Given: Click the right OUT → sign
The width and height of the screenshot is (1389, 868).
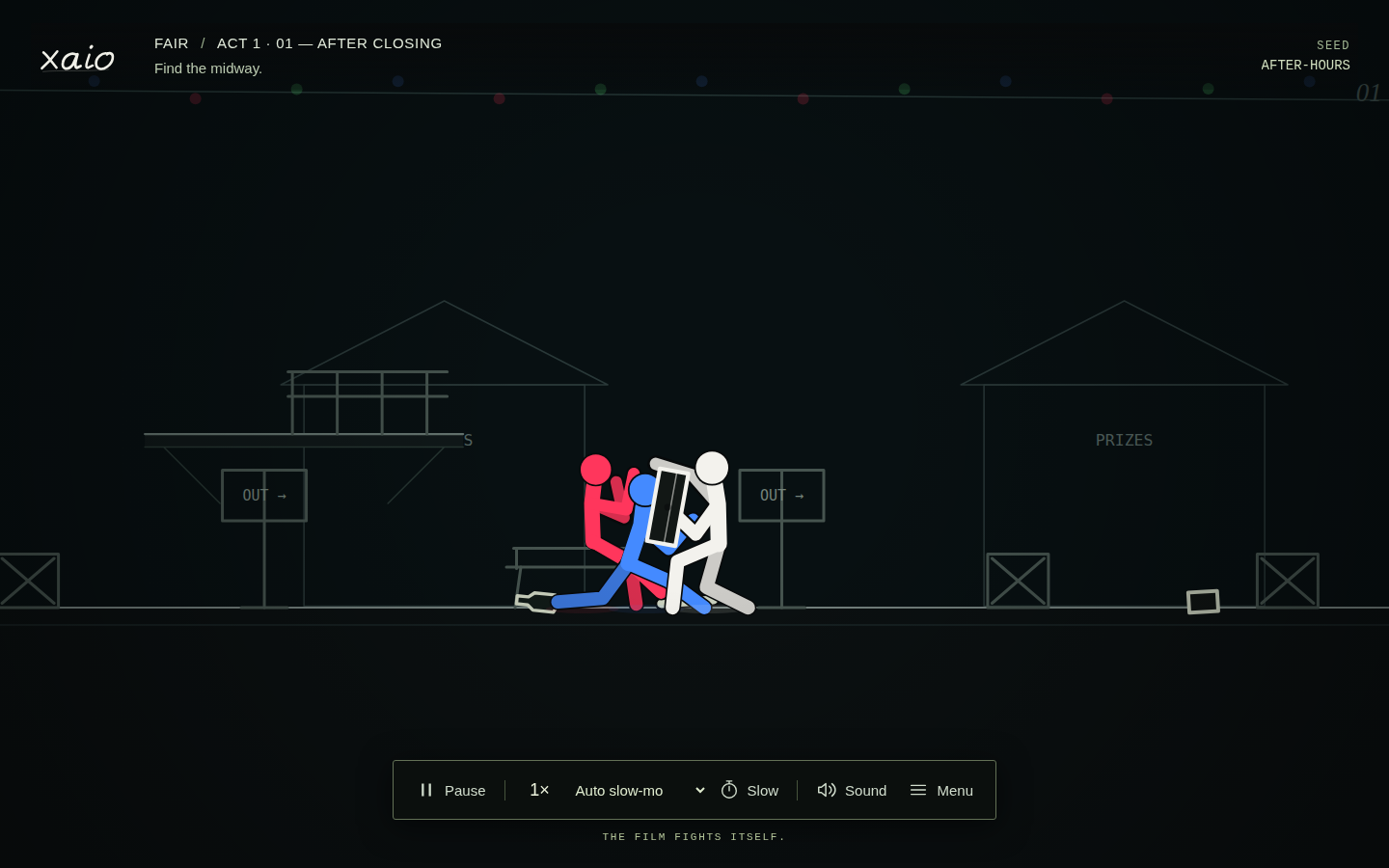Looking at the screenshot, I should 781,496.
